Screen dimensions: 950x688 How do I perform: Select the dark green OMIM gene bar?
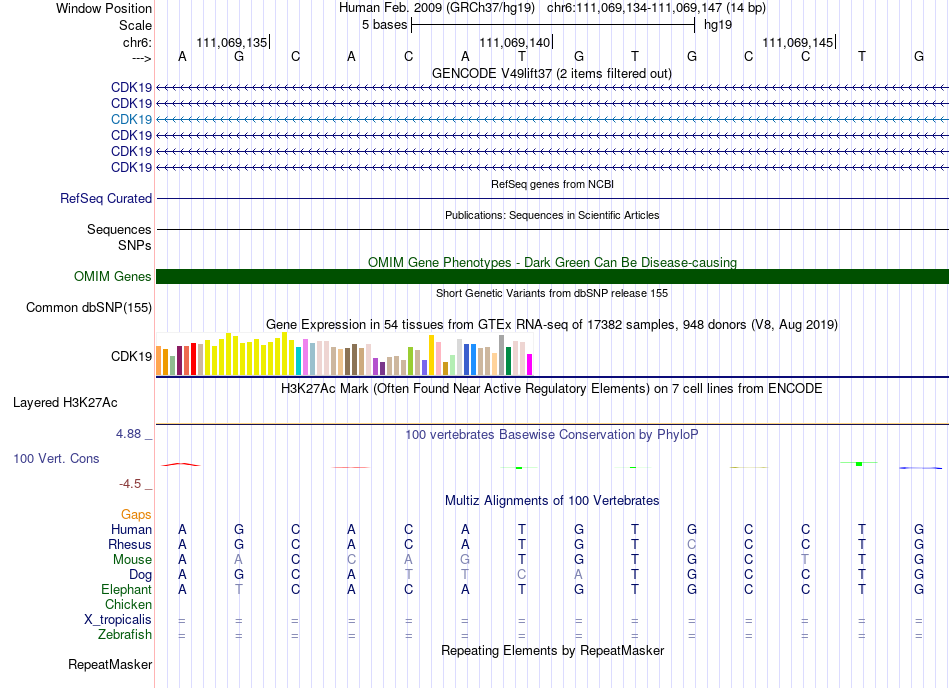[x=552, y=277]
